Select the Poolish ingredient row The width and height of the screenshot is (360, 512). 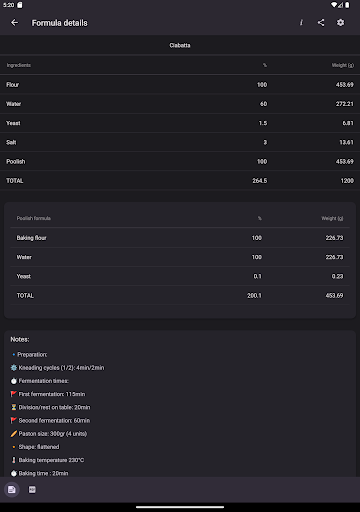point(180,161)
